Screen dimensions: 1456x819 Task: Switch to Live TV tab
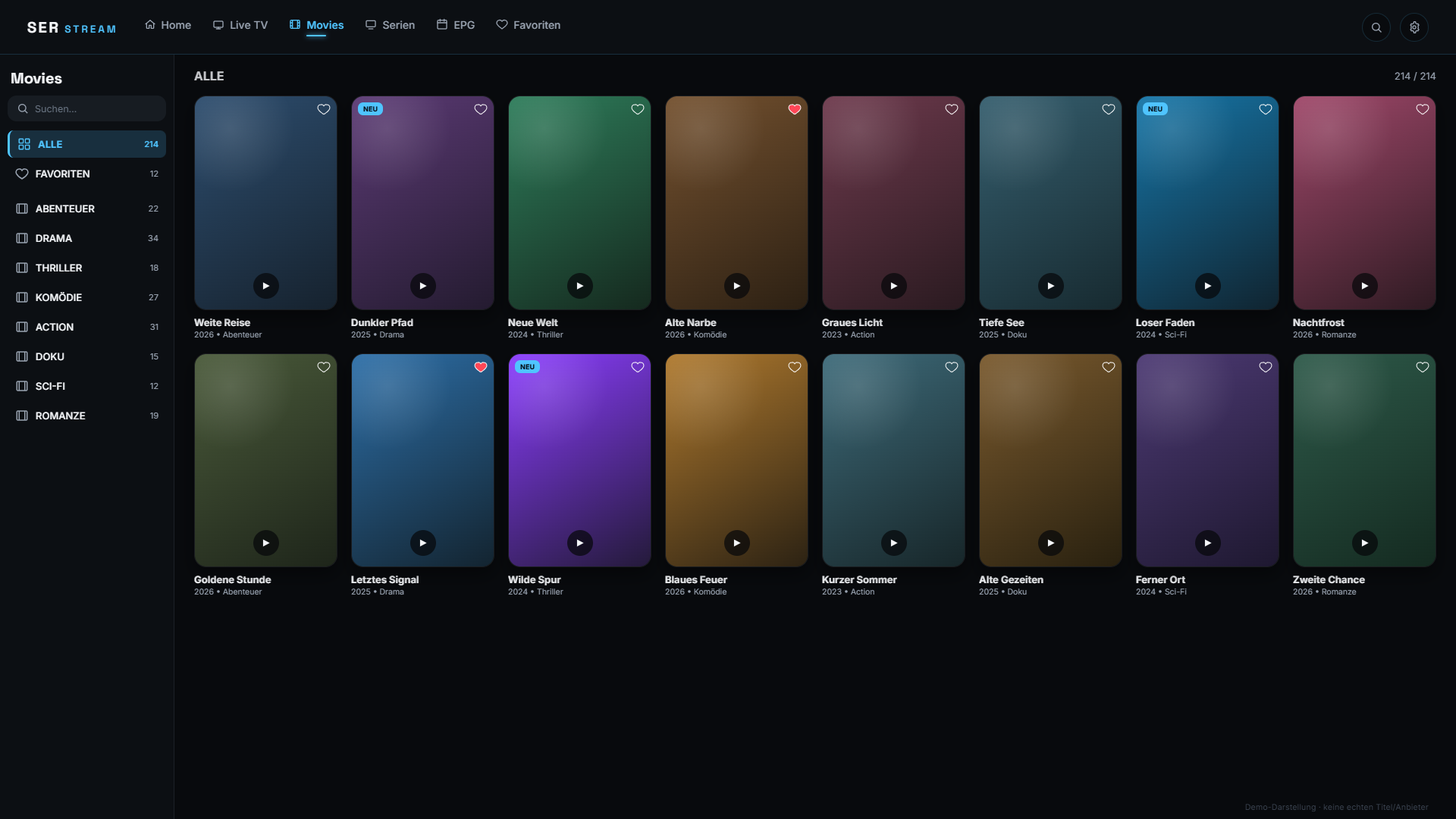[240, 25]
